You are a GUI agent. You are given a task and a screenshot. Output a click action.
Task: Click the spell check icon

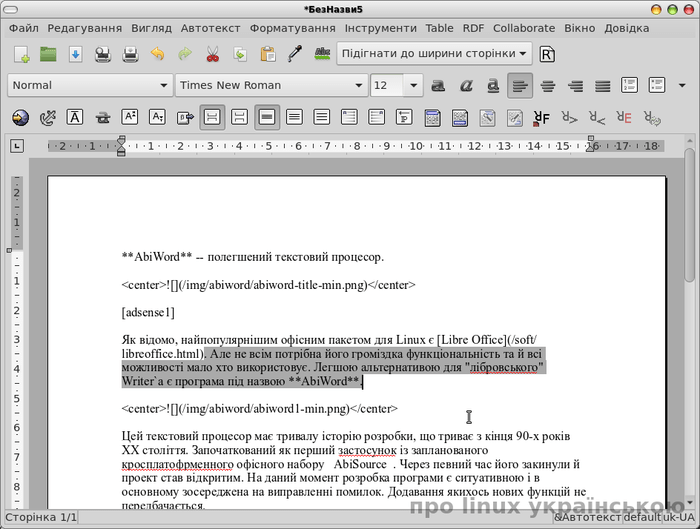322,54
